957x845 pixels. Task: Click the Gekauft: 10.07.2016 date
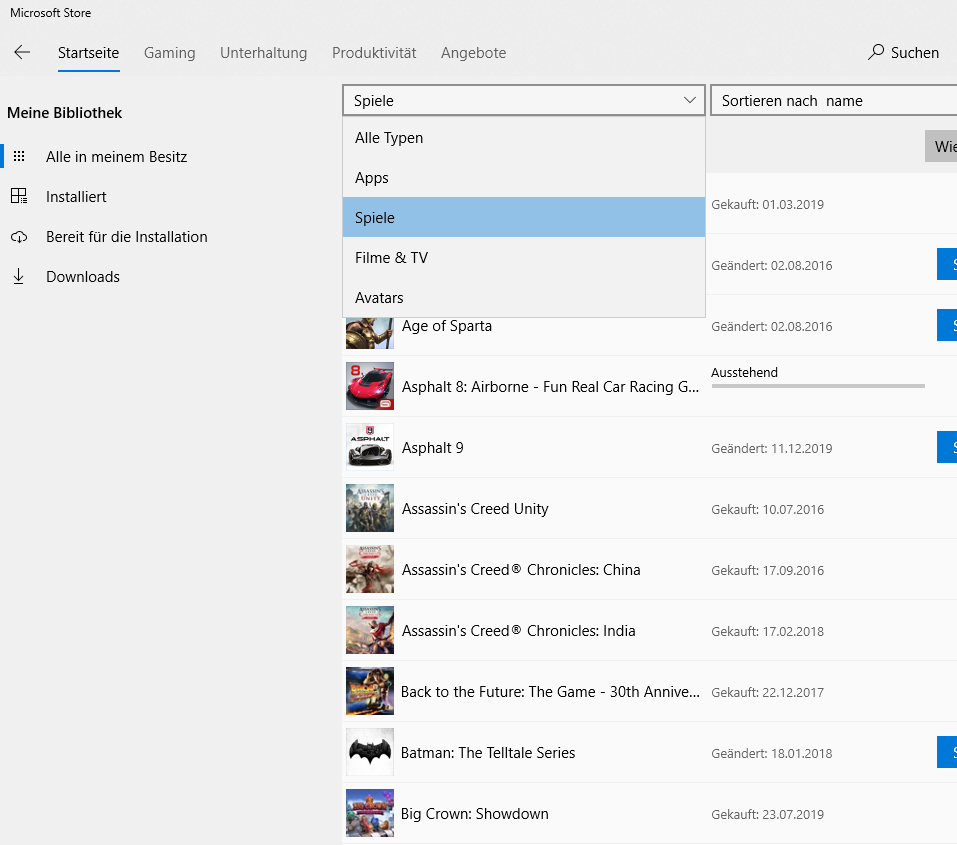[x=767, y=510]
